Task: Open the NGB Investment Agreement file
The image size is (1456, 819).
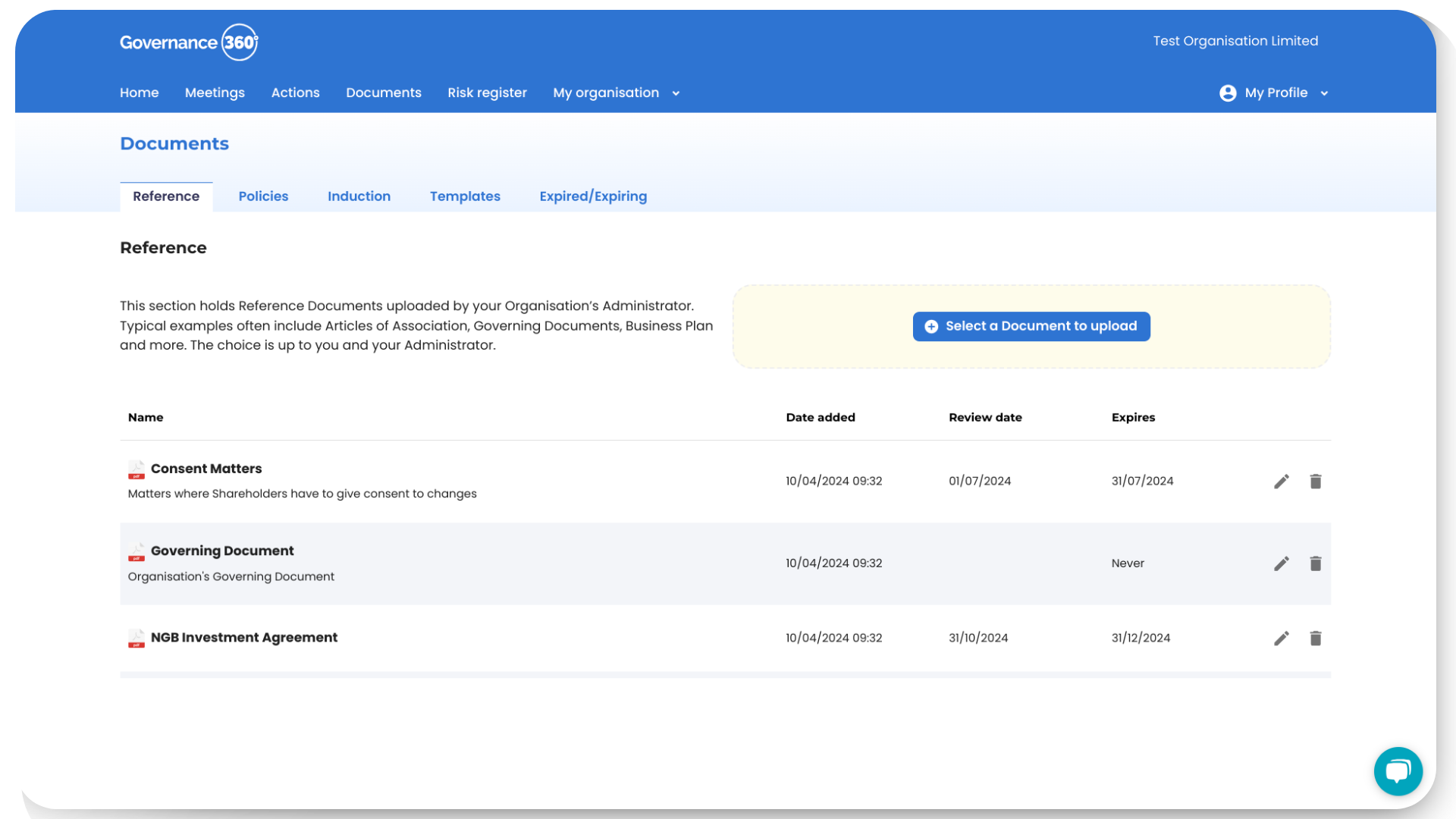Action: click(244, 638)
